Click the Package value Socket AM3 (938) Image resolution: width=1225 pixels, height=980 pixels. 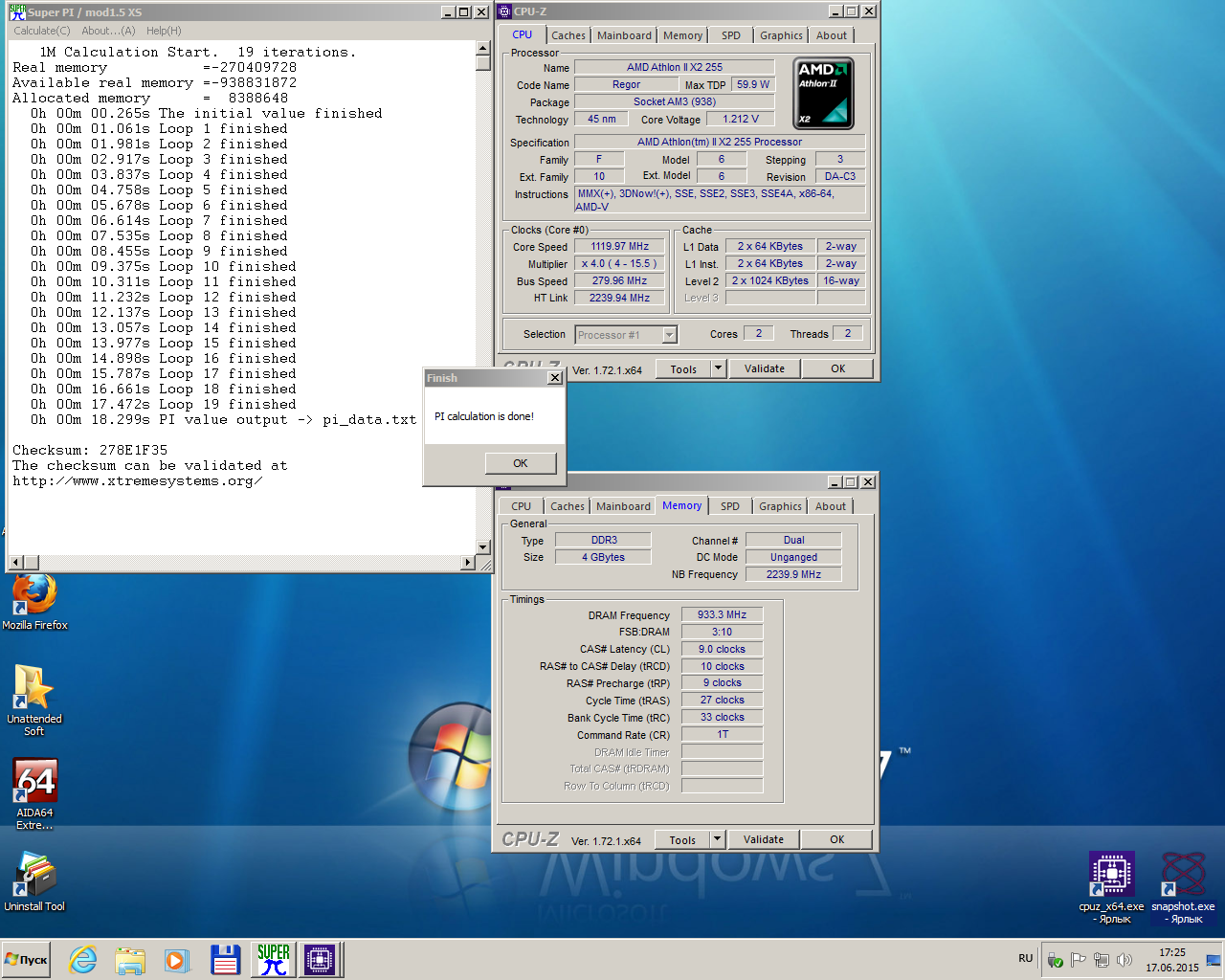(x=675, y=101)
